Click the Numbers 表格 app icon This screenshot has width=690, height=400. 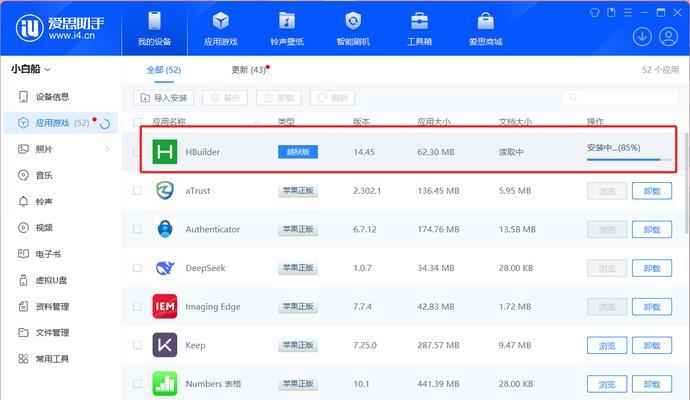coord(165,383)
